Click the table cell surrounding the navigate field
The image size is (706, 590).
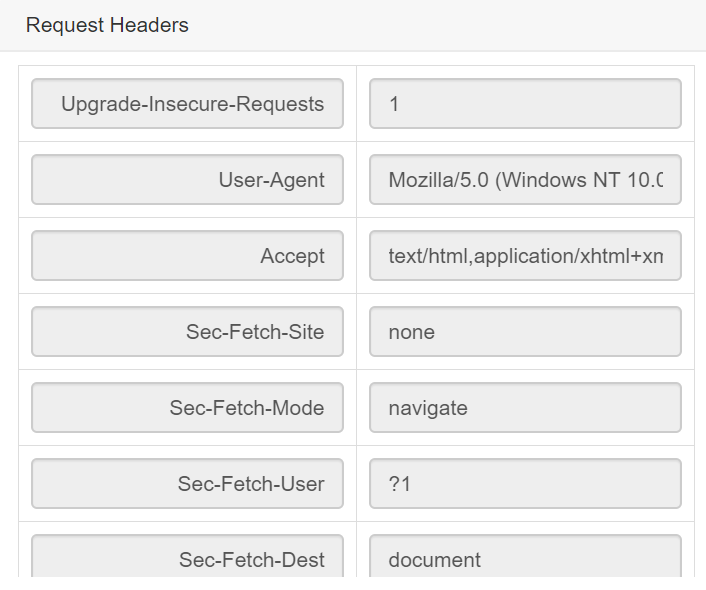(x=525, y=408)
